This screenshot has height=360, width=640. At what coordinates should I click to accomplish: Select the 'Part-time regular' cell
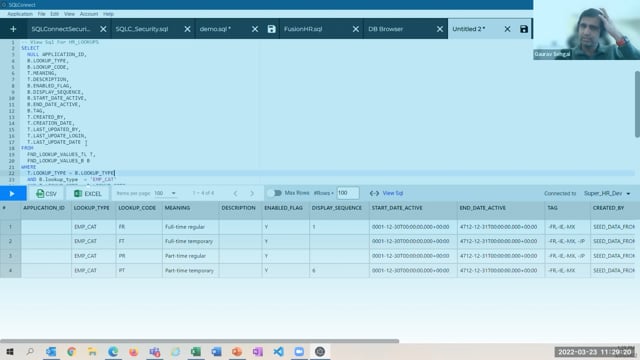coord(191,256)
